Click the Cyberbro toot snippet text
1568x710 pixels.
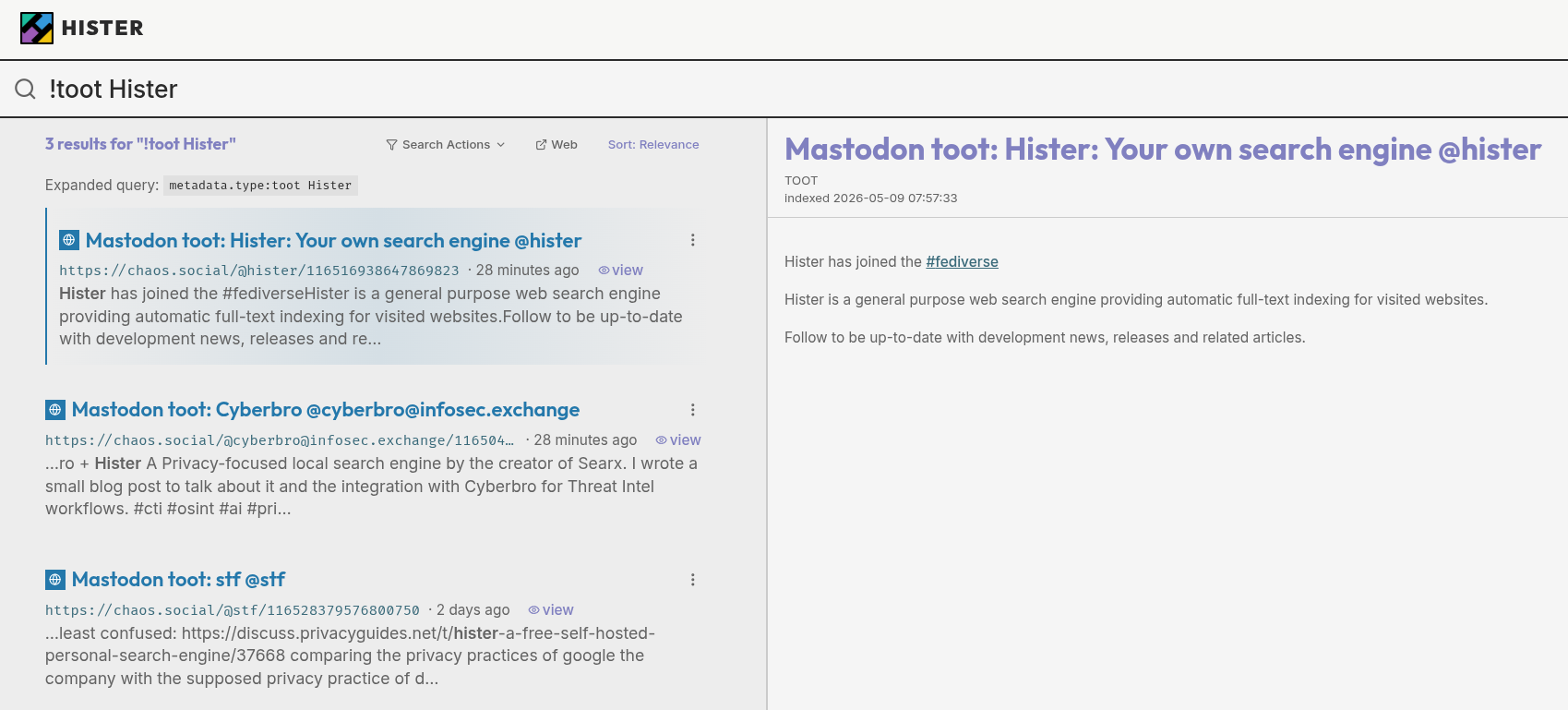click(x=371, y=487)
